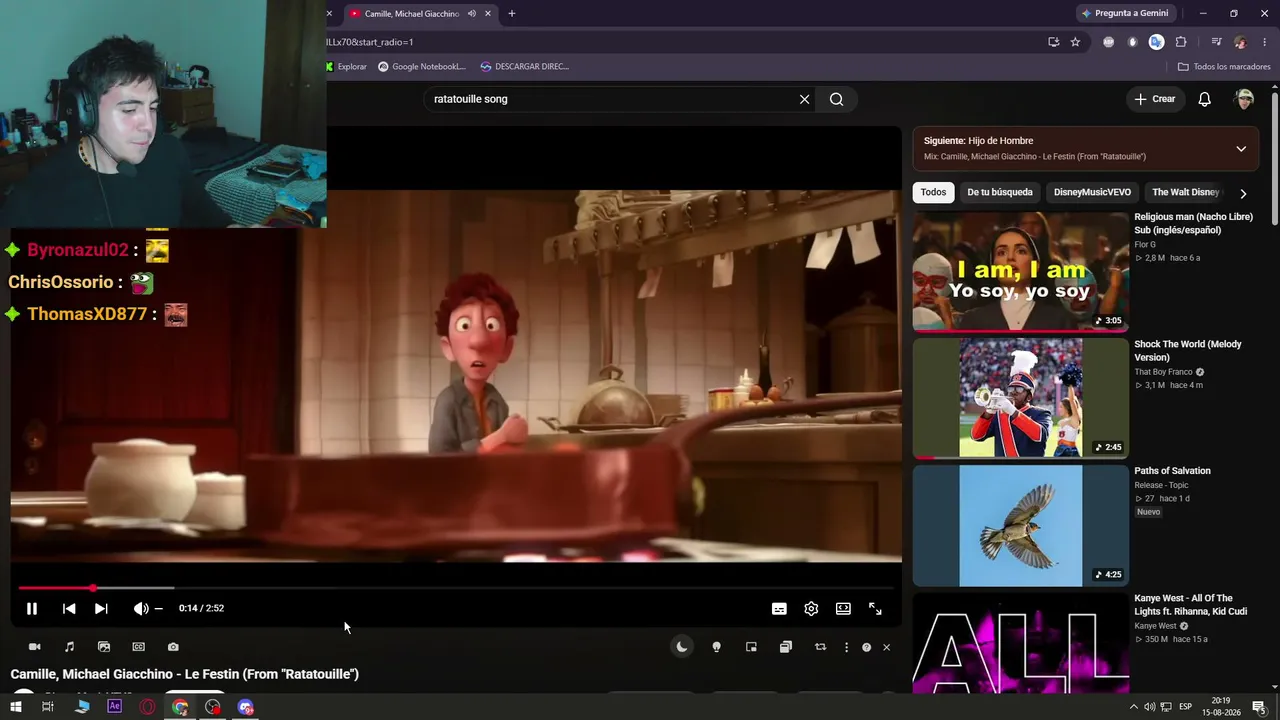1280x720 pixels.
Task: Mute the video player volume
Action: (140, 608)
